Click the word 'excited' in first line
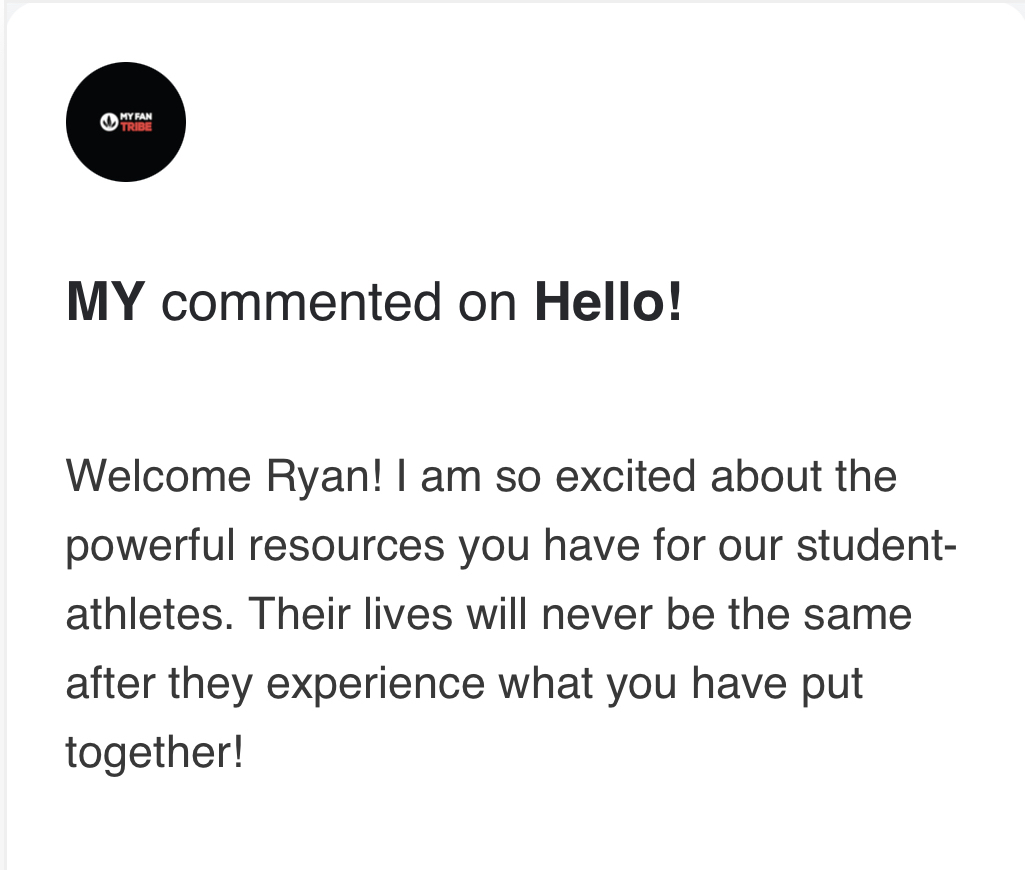Image resolution: width=1025 pixels, height=870 pixels. (x=625, y=477)
